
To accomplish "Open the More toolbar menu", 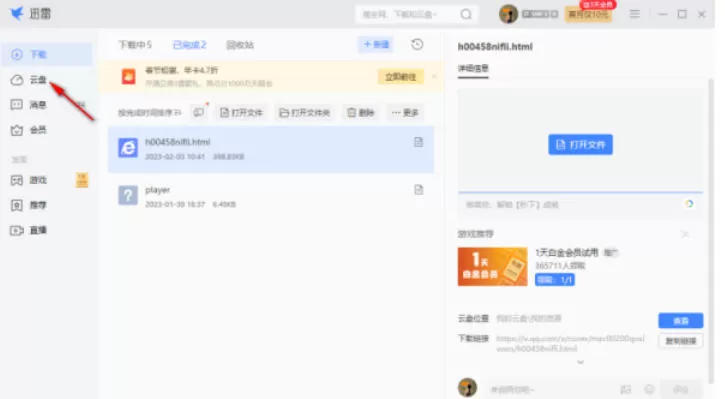I will click(405, 112).
